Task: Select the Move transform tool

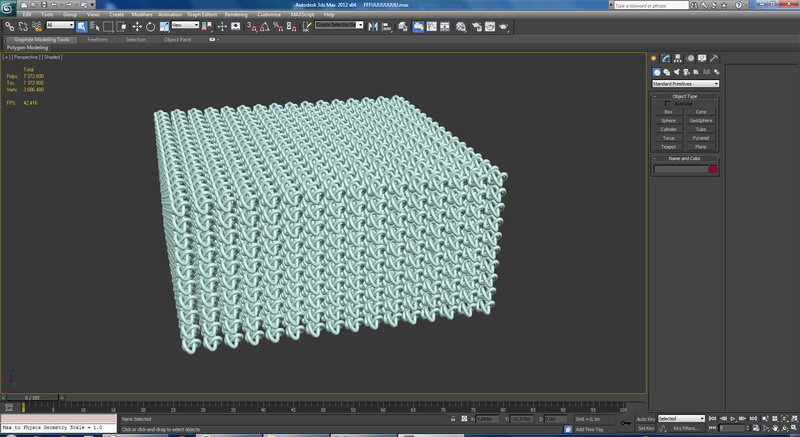Action: (x=137, y=26)
